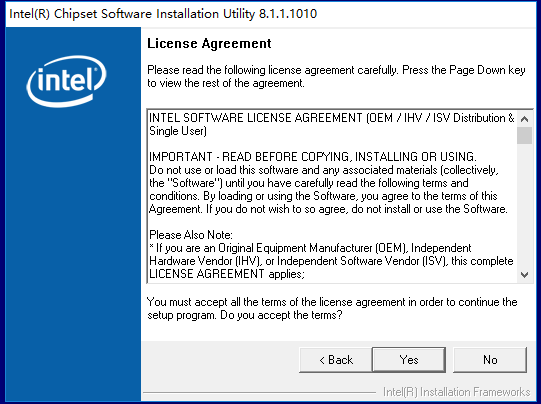Click the Intel(R) Installation Frameworks label
Screen dimensions: 541x404
(456, 392)
